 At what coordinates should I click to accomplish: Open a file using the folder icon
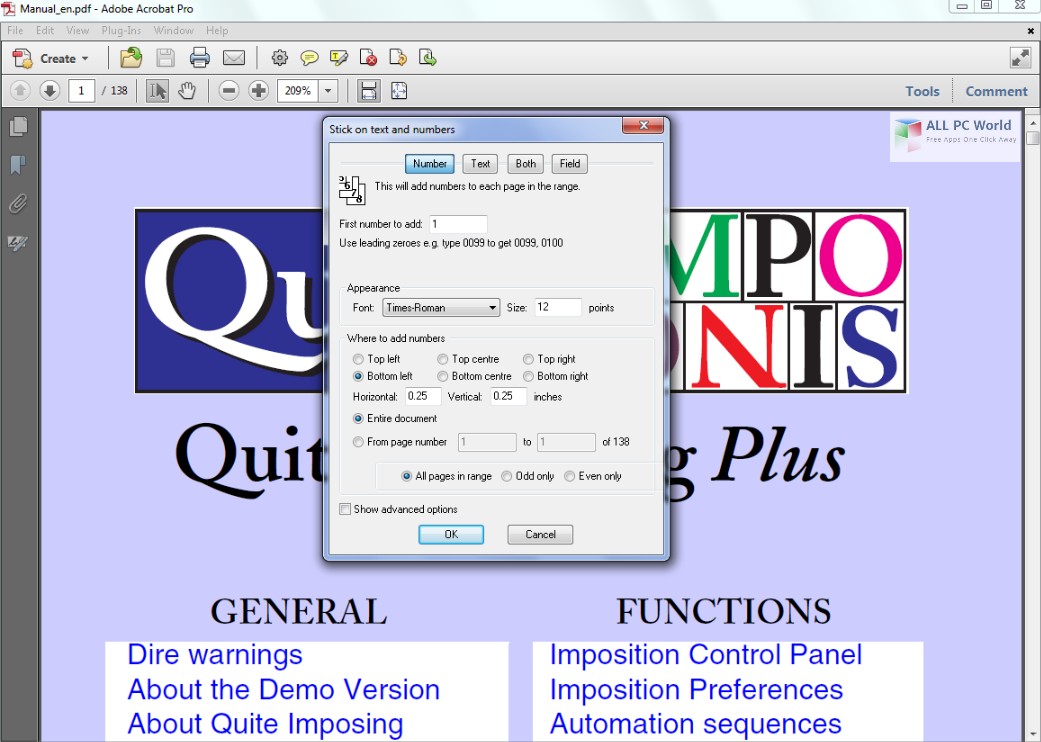[x=131, y=58]
